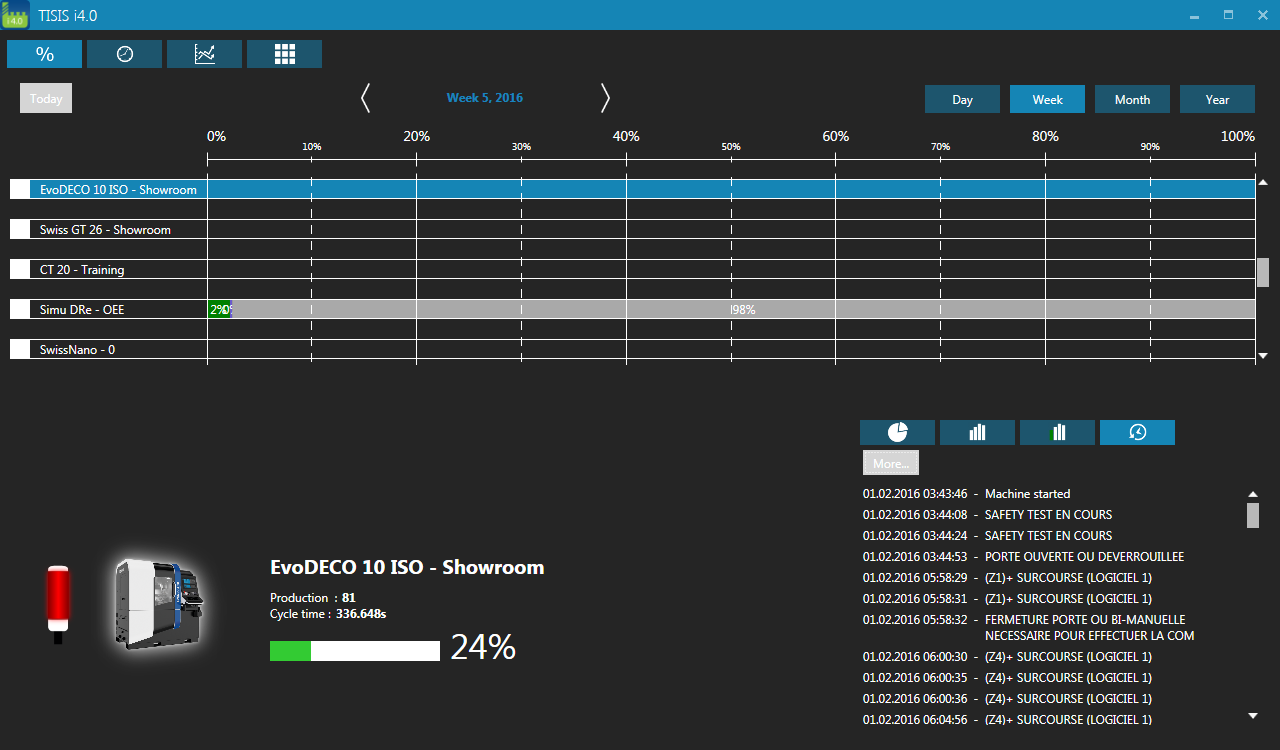The width and height of the screenshot is (1280, 750).
Task: Tick the EvoDECO 10 ISO checkbox
Action: coord(20,189)
